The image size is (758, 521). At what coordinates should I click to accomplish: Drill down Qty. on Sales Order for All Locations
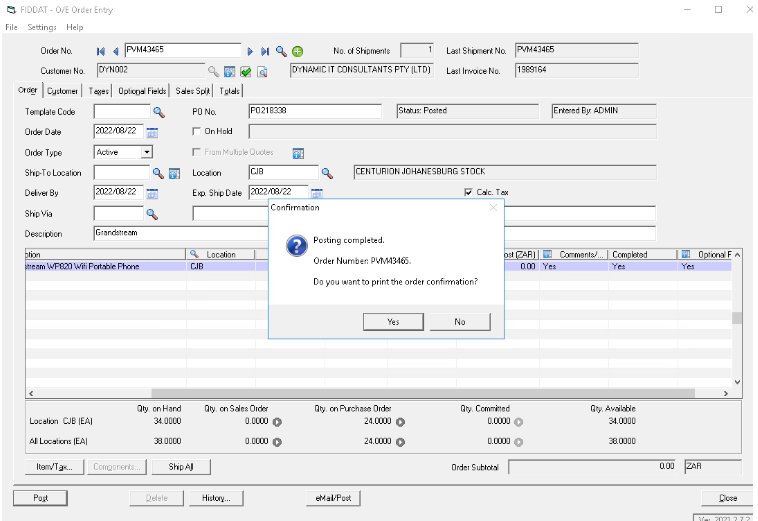(x=277, y=440)
